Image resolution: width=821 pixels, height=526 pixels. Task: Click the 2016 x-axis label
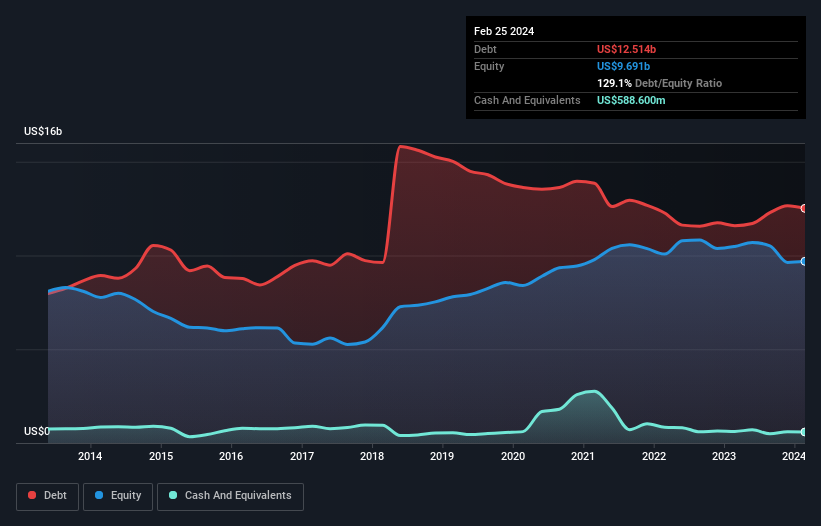point(231,456)
